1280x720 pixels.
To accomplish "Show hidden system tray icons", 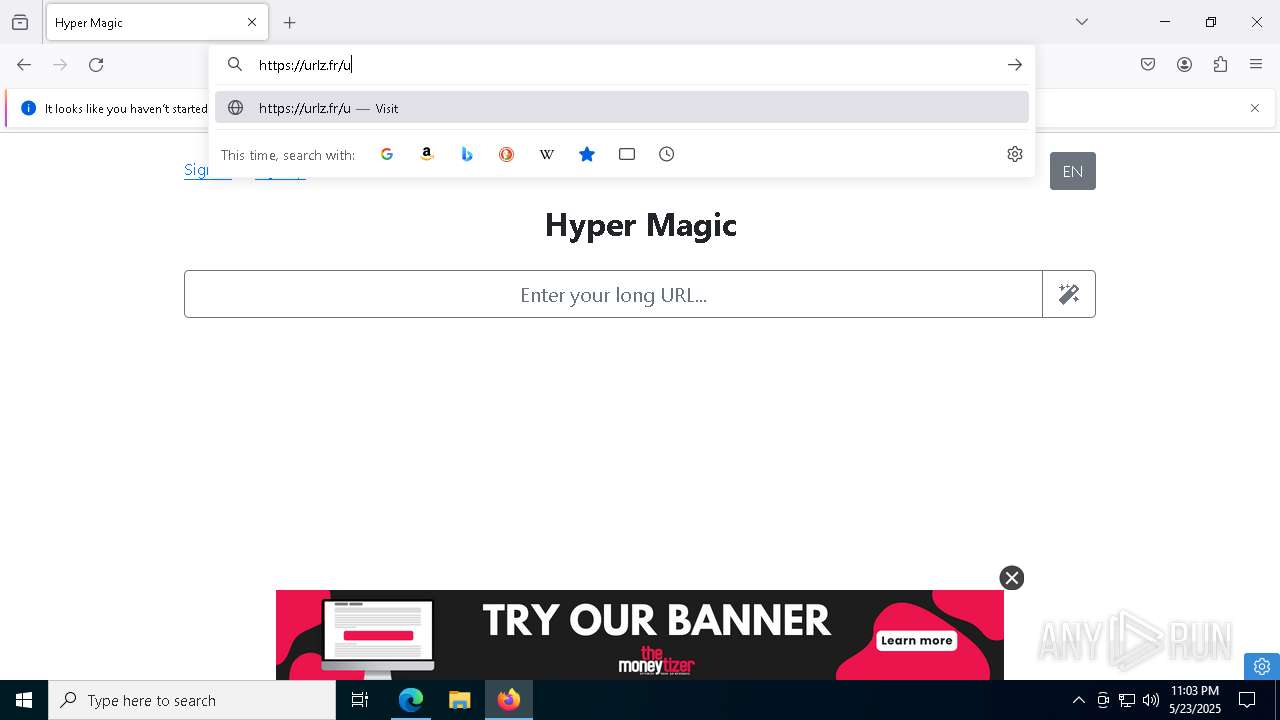I will click(x=1079, y=700).
